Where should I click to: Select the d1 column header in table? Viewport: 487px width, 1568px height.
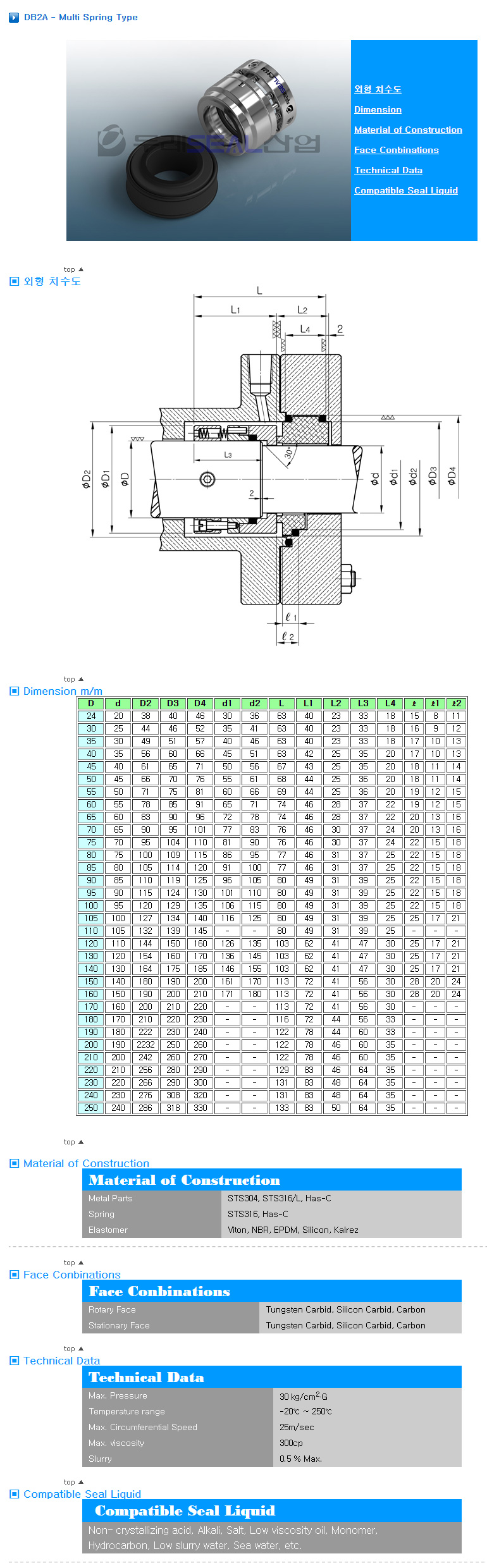[x=227, y=703]
